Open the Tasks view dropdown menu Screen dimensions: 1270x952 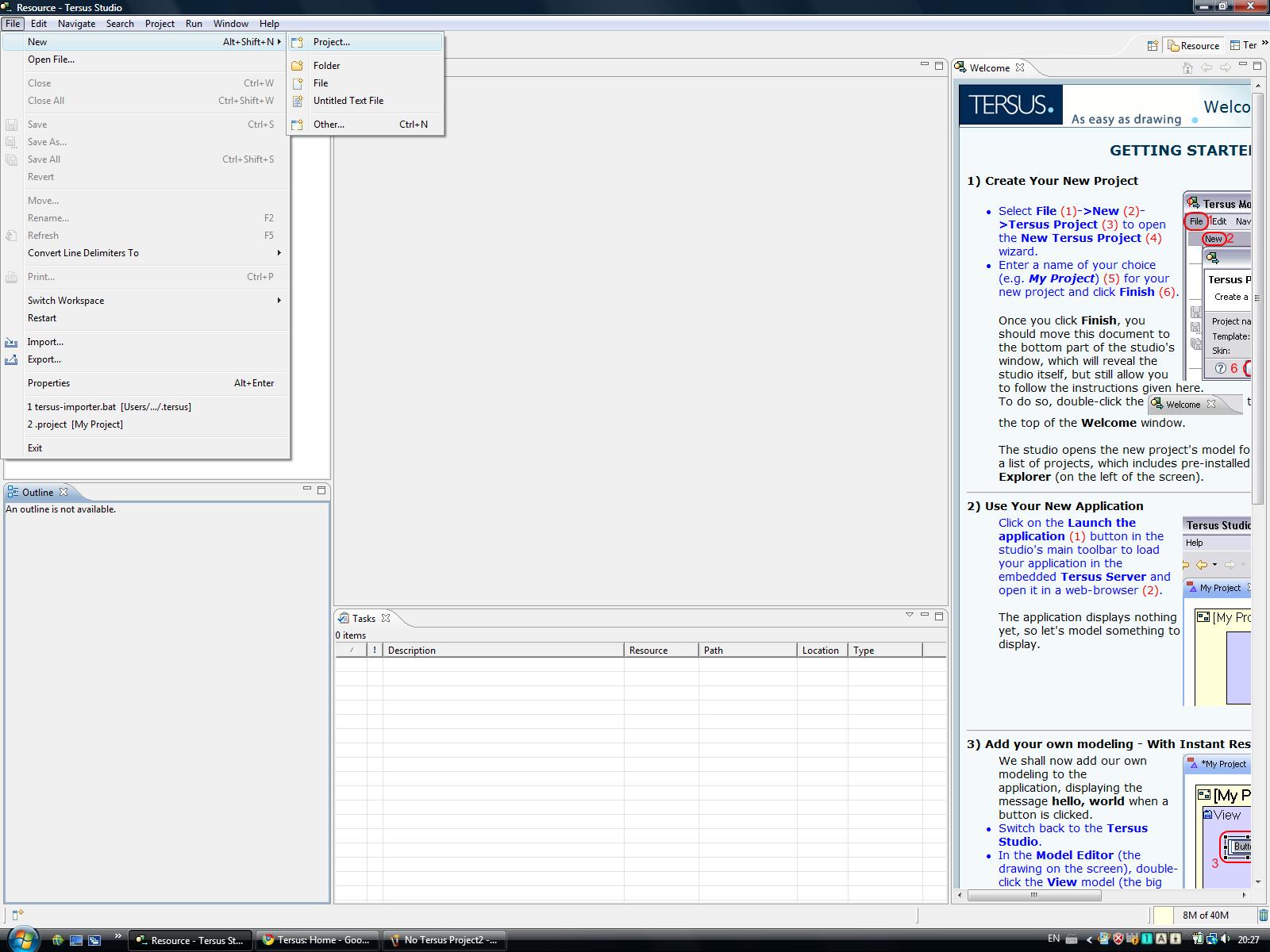tap(910, 615)
